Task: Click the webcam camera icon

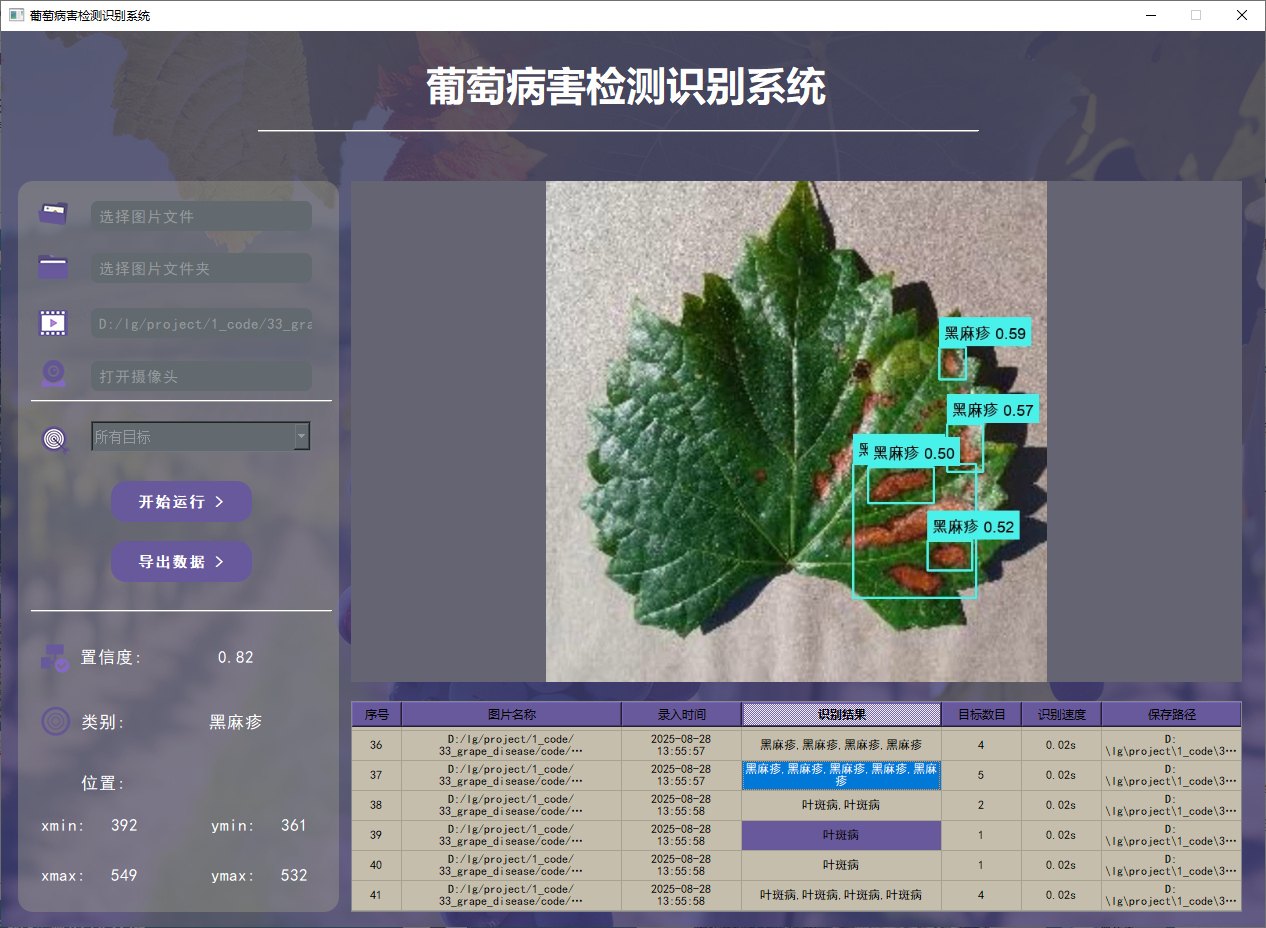Action: point(53,374)
